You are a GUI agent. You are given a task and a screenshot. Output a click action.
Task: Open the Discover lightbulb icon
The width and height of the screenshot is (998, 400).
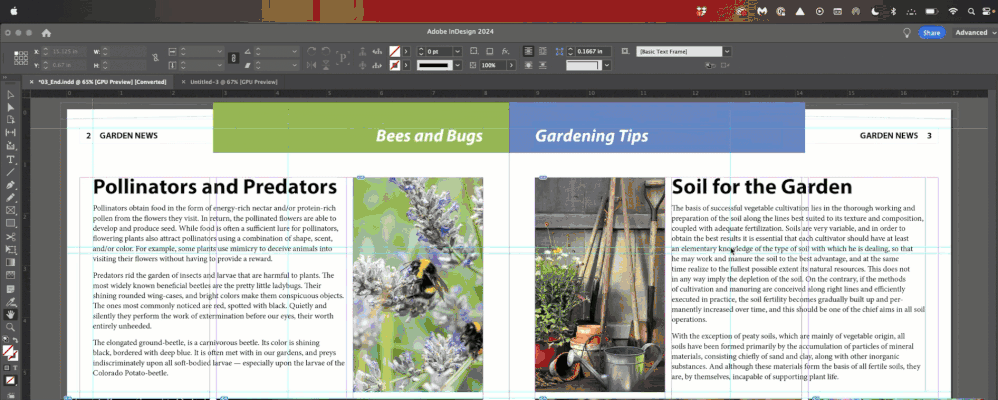[x=906, y=32]
